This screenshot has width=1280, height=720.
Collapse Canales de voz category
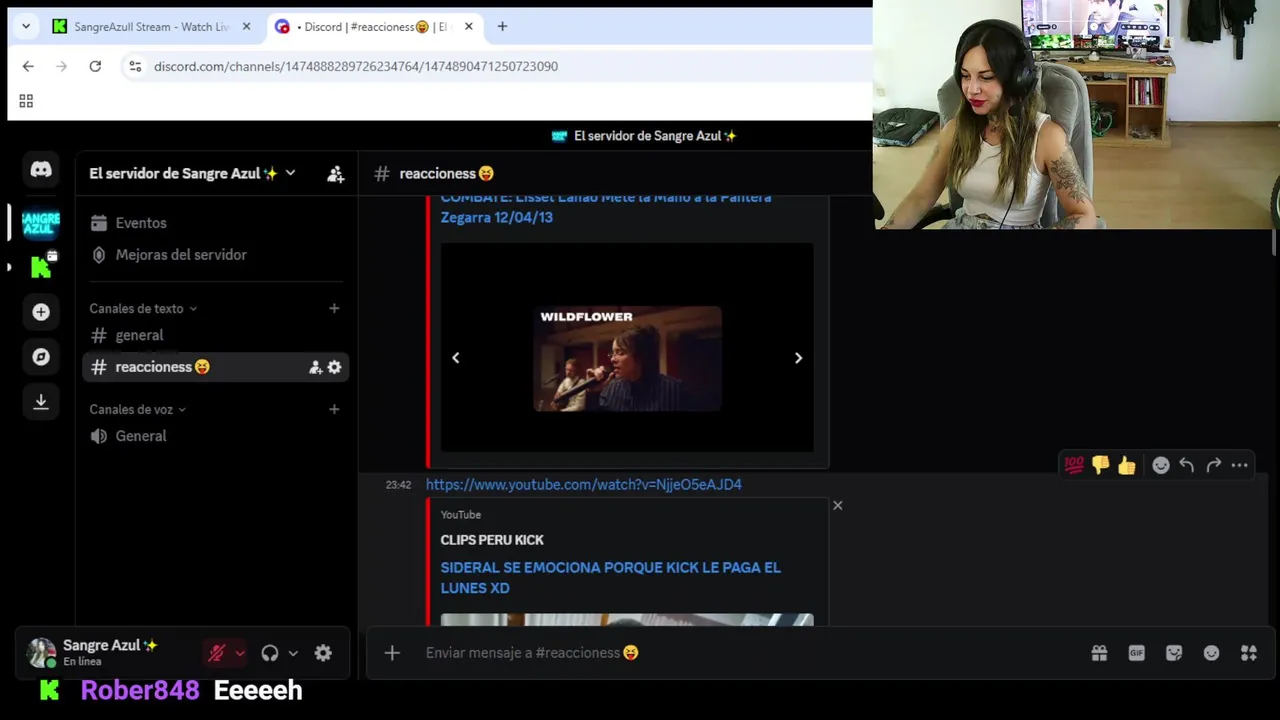tap(137, 409)
